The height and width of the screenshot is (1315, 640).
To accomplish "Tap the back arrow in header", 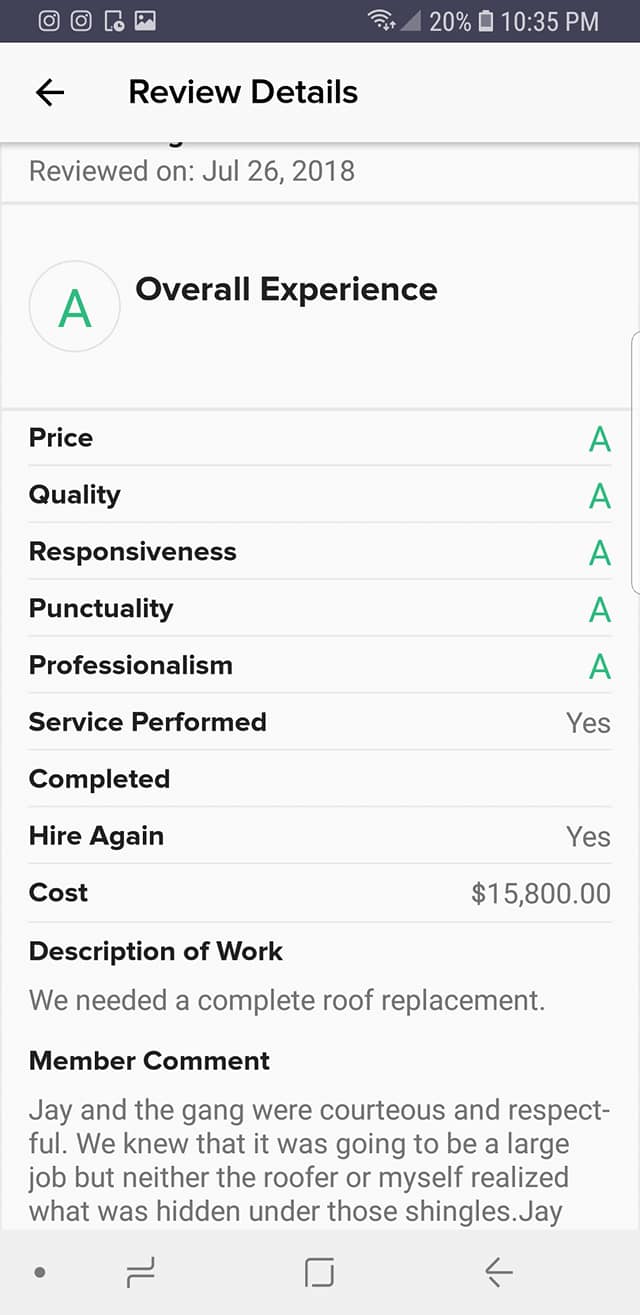I will [49, 93].
